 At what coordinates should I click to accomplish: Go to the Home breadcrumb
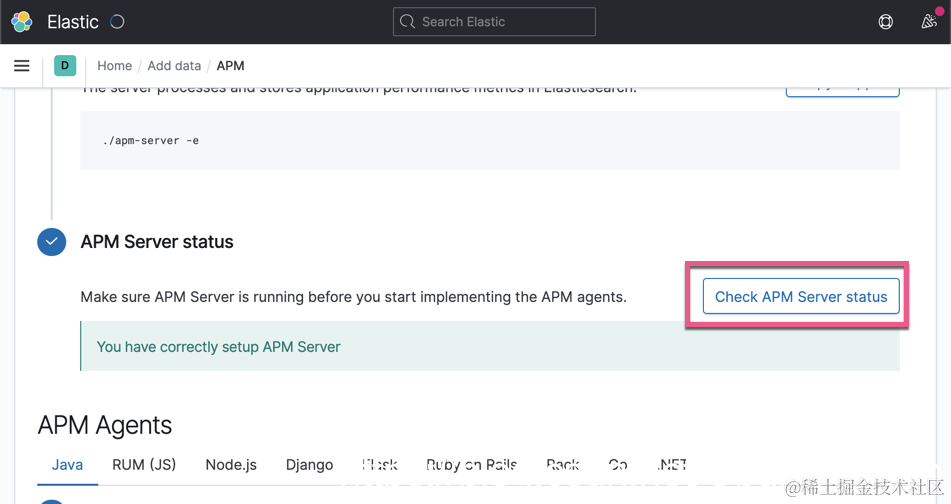(x=115, y=66)
